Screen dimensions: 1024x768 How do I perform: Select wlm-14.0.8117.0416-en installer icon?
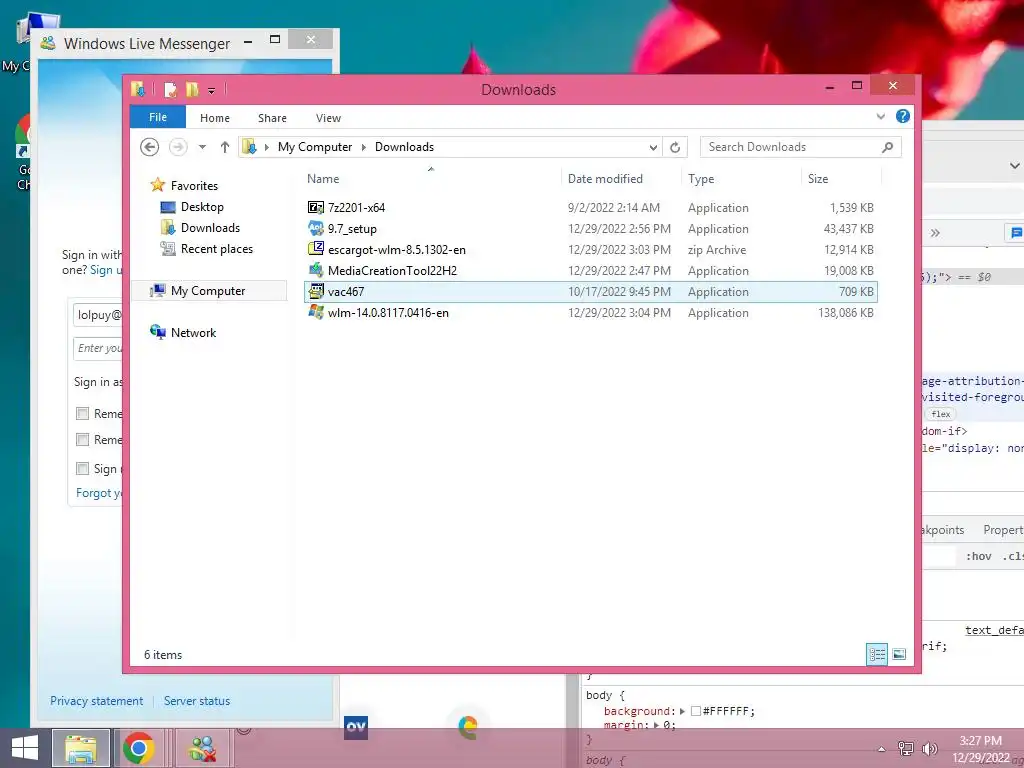315,312
